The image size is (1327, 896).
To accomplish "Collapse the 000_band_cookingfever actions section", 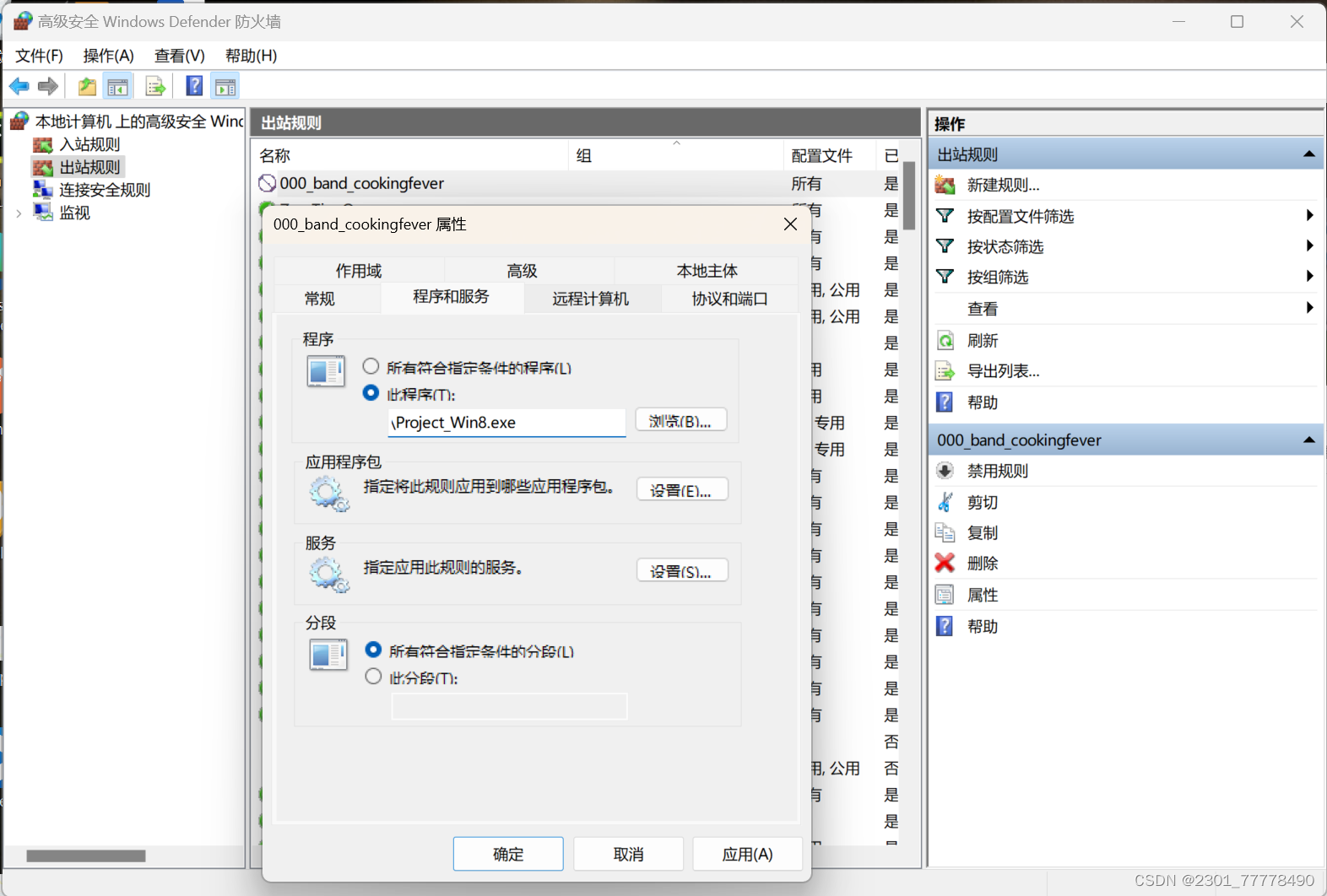I will (x=1309, y=440).
